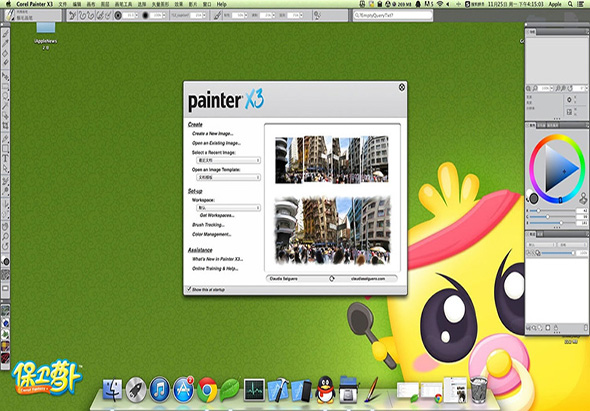Click the brush opacity preview circle
This screenshot has width=590, height=411.
[x=146, y=15]
